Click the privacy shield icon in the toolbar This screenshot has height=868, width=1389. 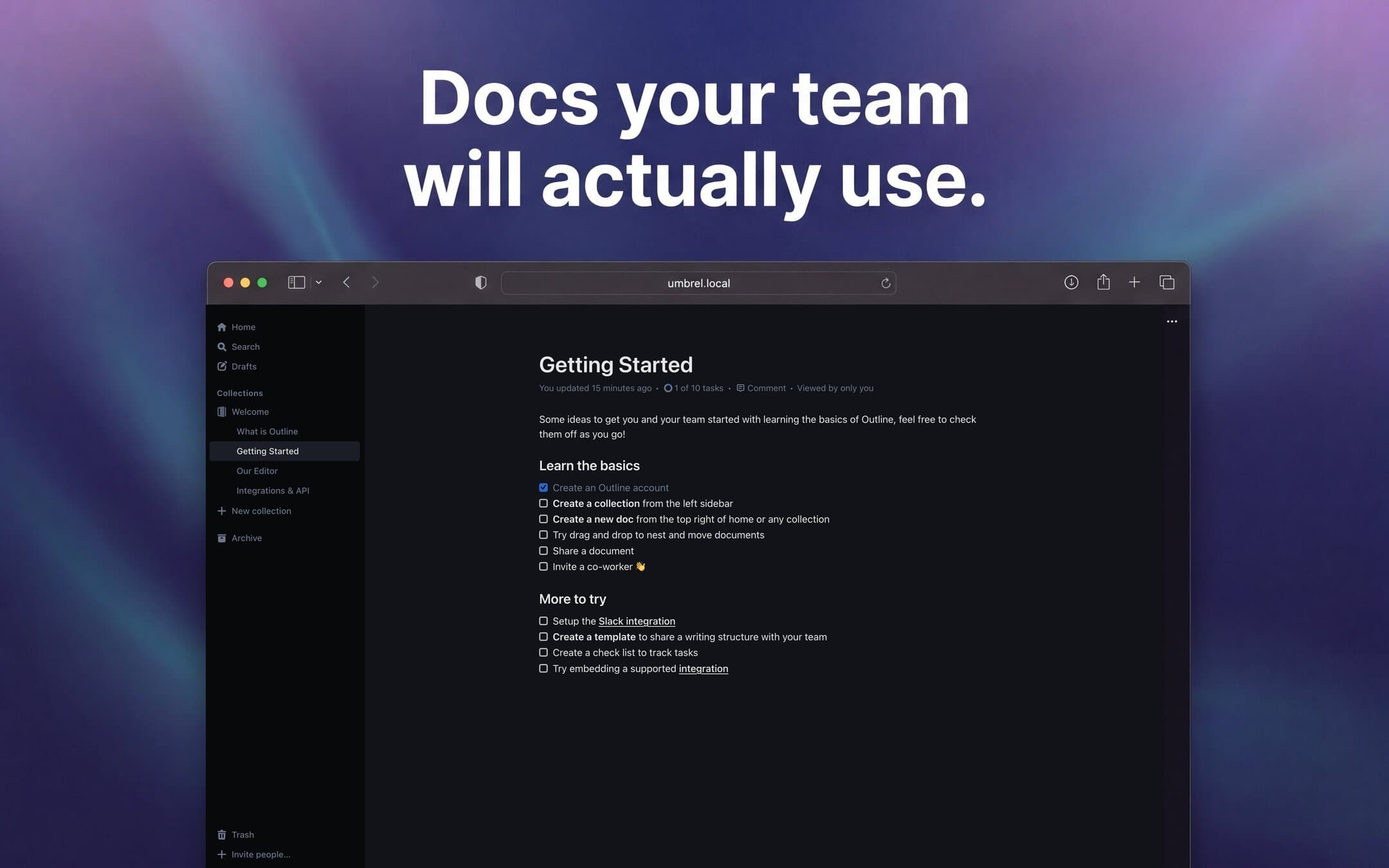(x=480, y=282)
